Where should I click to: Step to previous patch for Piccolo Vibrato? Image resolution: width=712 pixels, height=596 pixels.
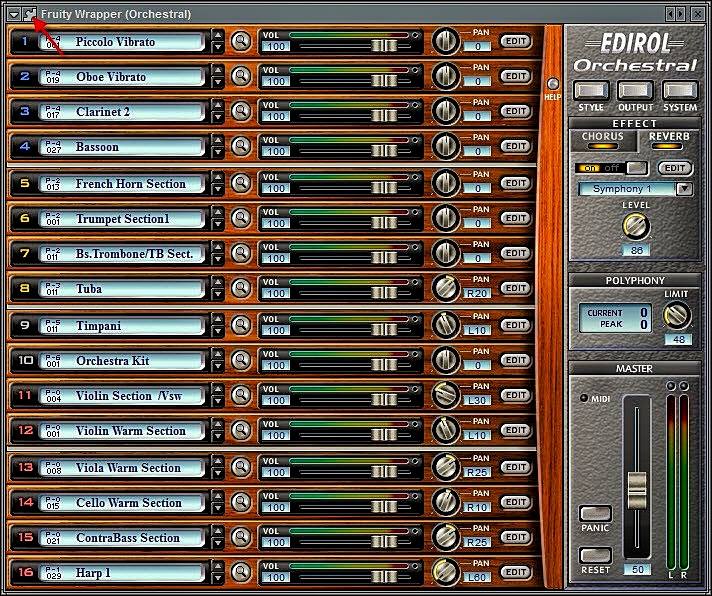tap(218, 35)
